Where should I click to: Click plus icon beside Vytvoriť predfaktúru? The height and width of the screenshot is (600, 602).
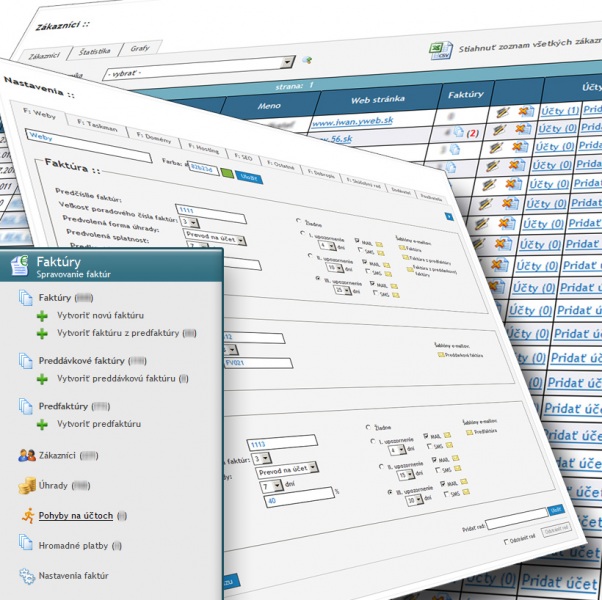[42, 425]
